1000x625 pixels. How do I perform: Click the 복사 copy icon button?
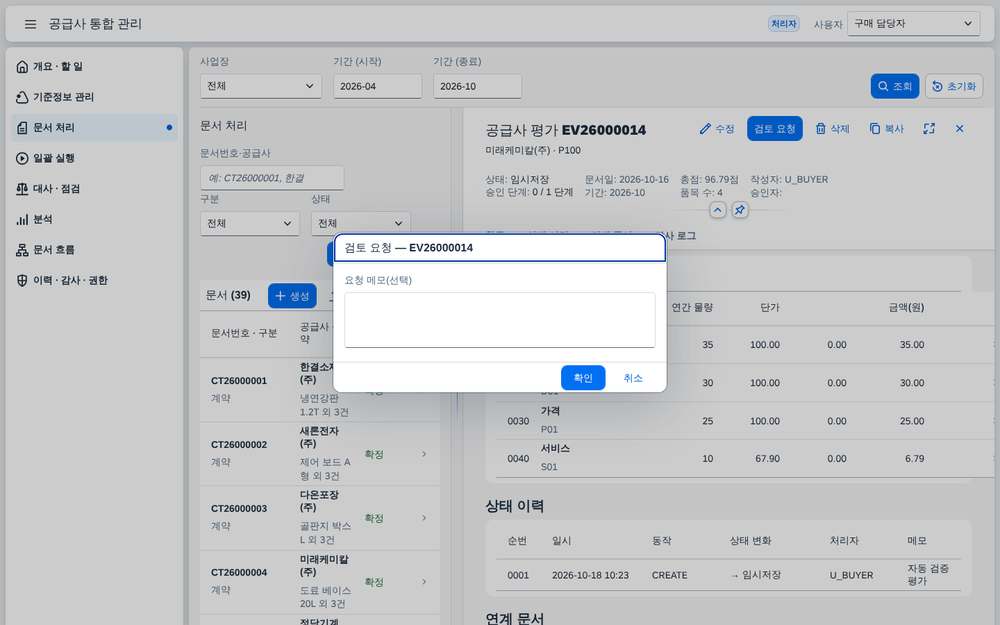click(x=886, y=129)
